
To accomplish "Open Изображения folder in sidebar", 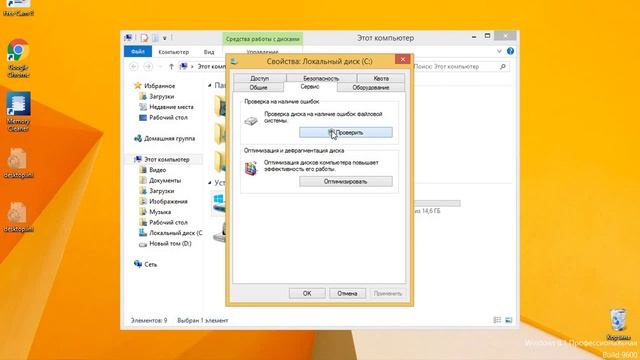I will click(x=163, y=202).
